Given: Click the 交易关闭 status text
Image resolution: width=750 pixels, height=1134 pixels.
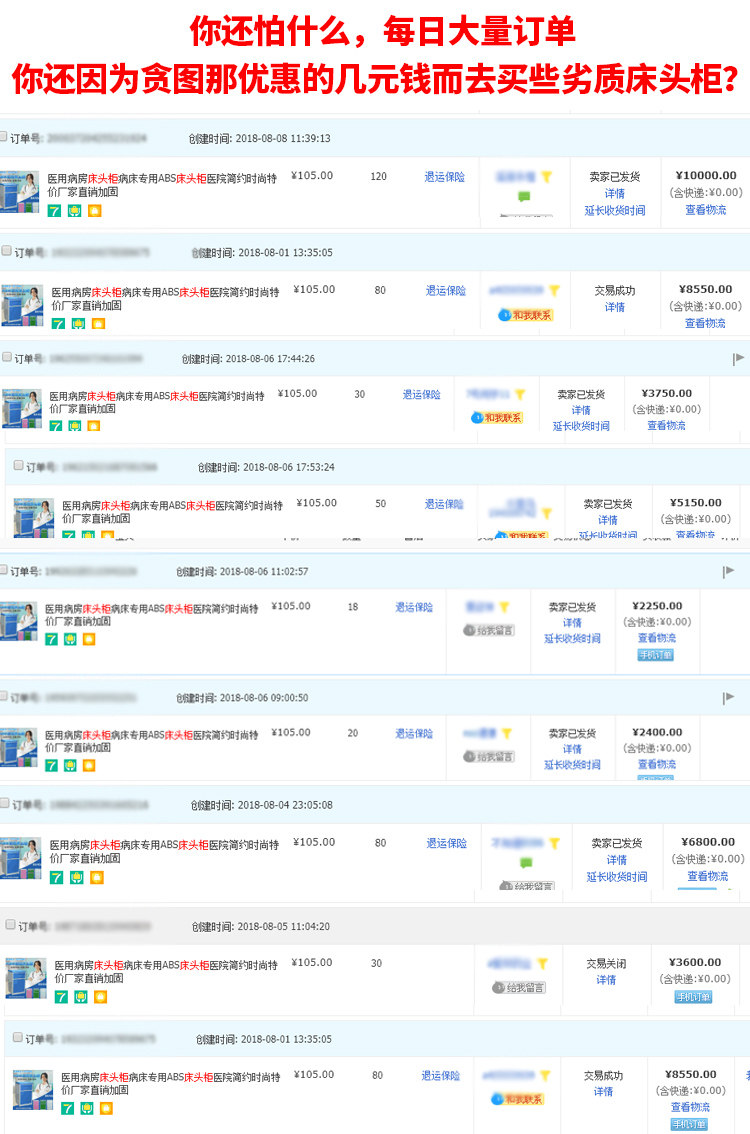Looking at the screenshot, I should pos(606,964).
